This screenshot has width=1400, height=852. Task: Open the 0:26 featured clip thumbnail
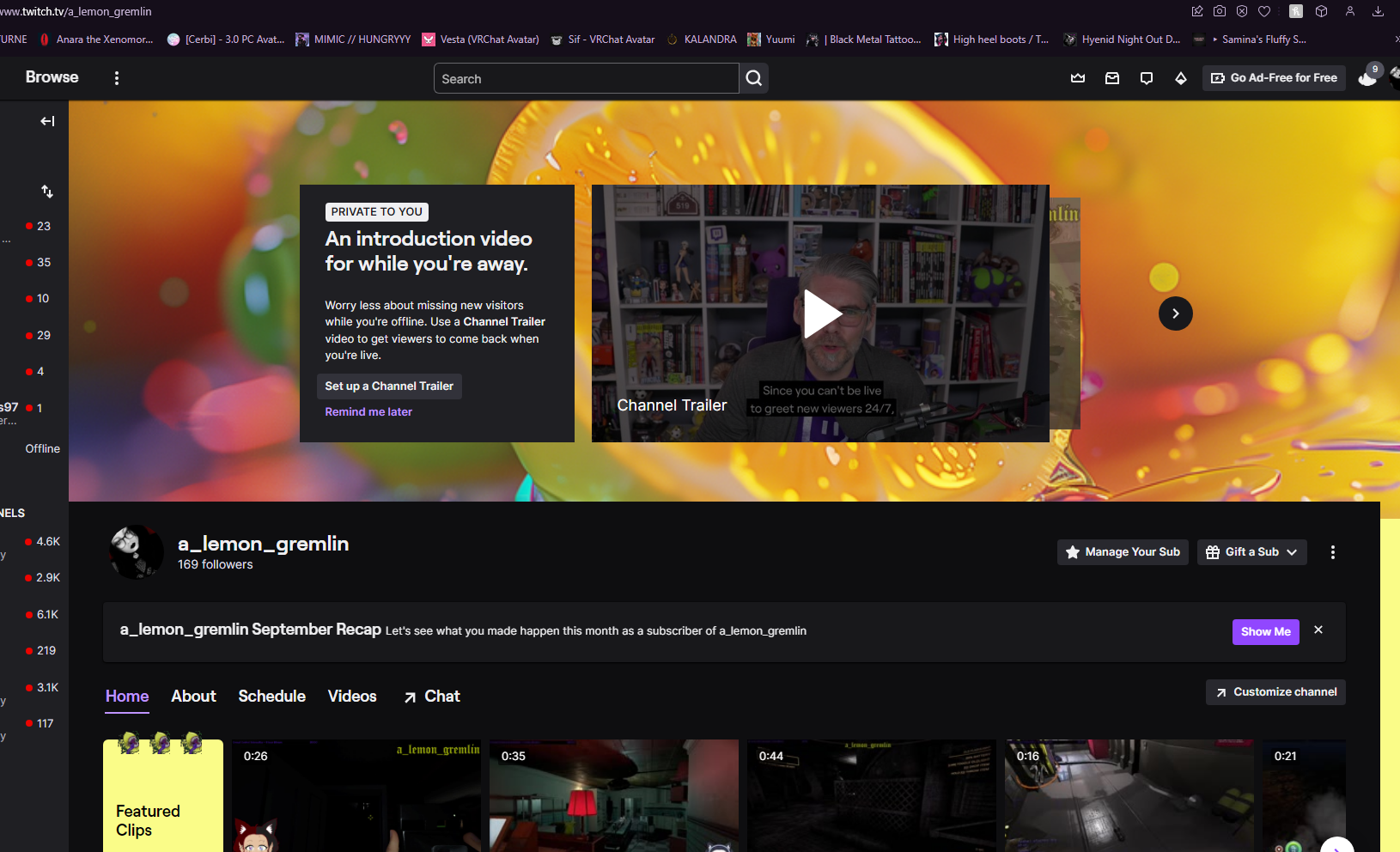(x=356, y=795)
